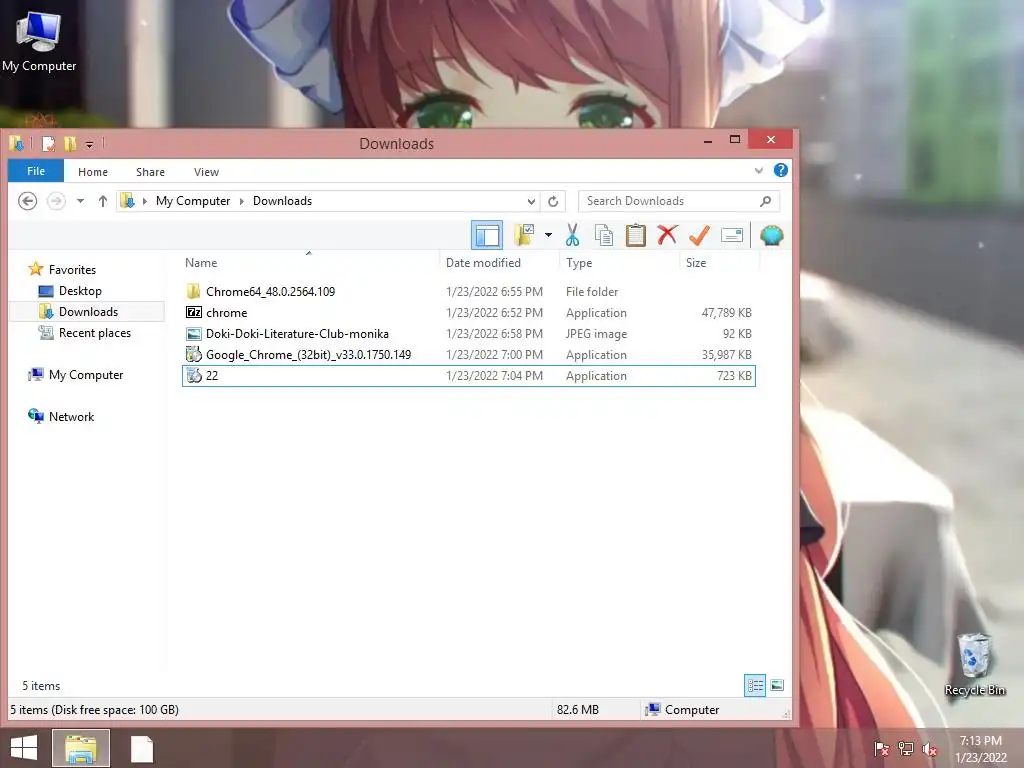Open the Customize Quick Access Toolbar dropdown

coord(89,144)
